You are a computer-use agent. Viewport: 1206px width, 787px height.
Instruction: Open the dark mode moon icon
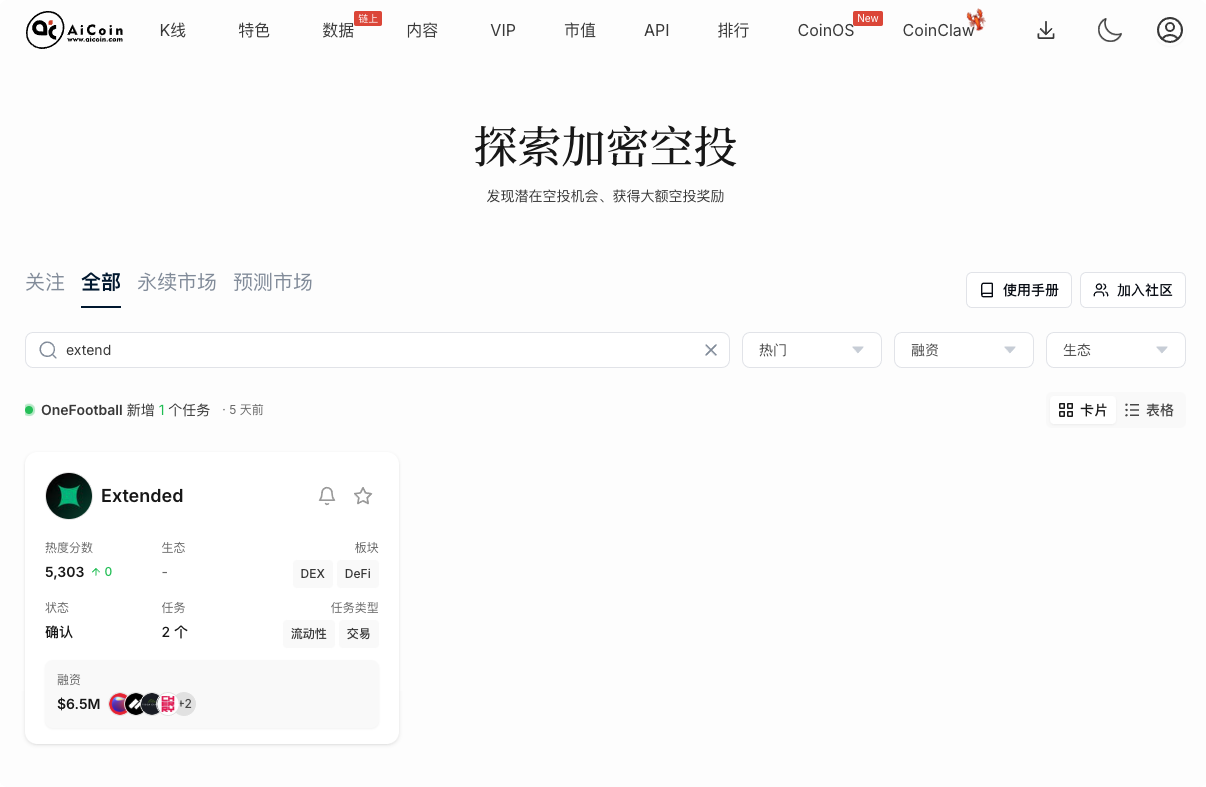coord(1110,30)
